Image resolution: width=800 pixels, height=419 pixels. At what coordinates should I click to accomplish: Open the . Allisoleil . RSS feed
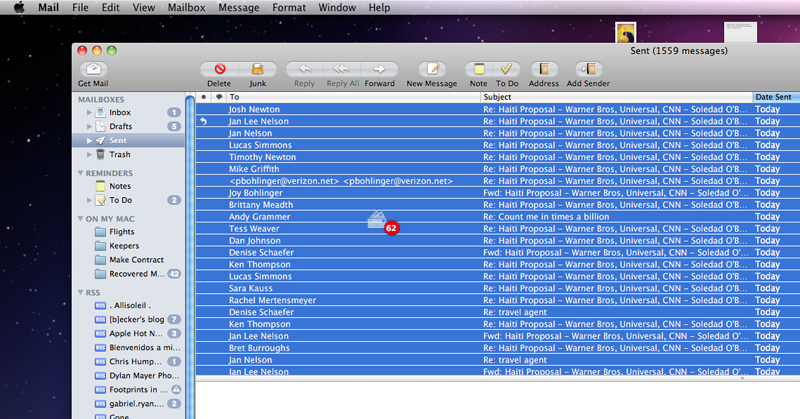(x=130, y=305)
